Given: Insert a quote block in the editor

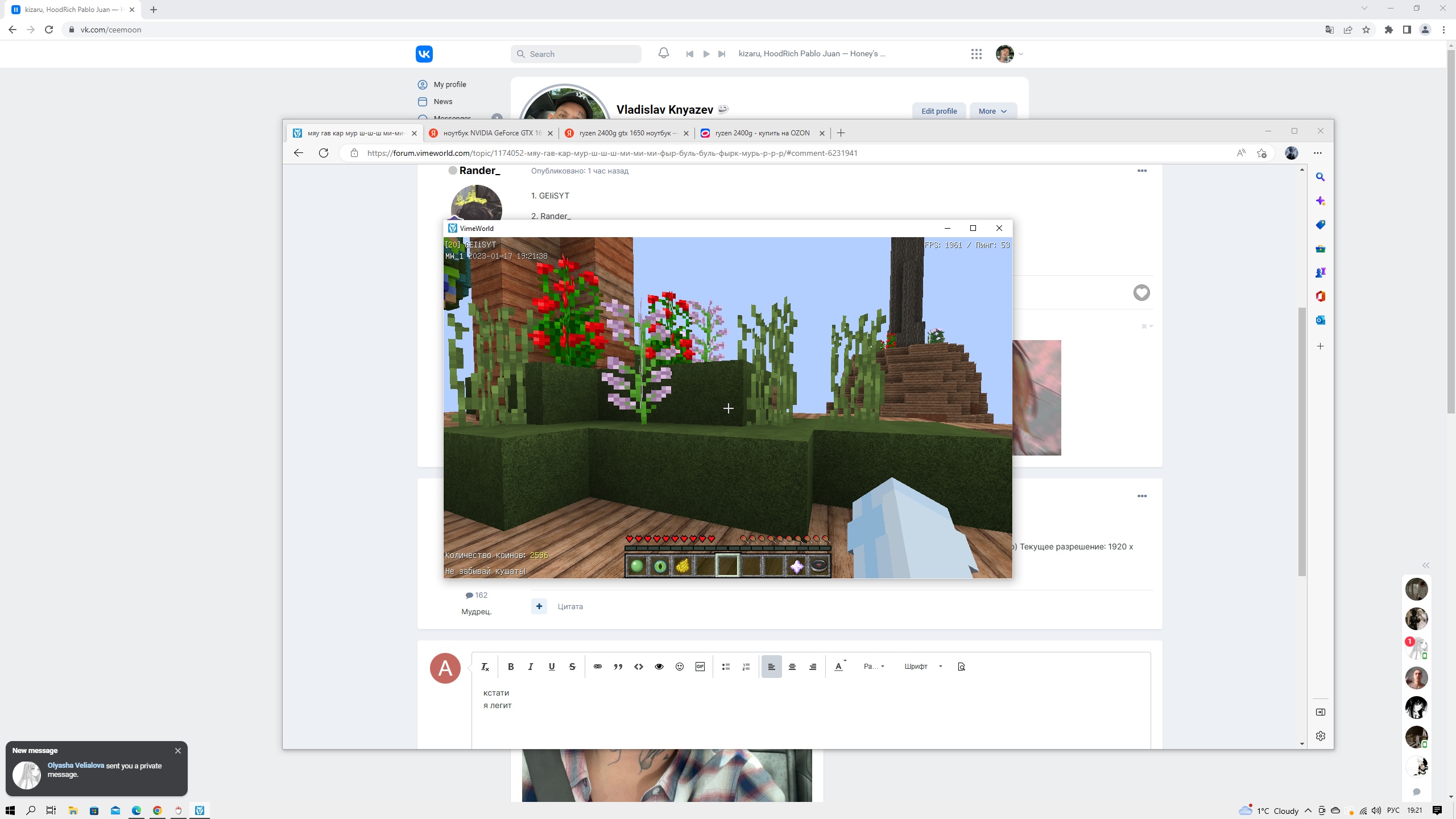Looking at the screenshot, I should click(618, 667).
